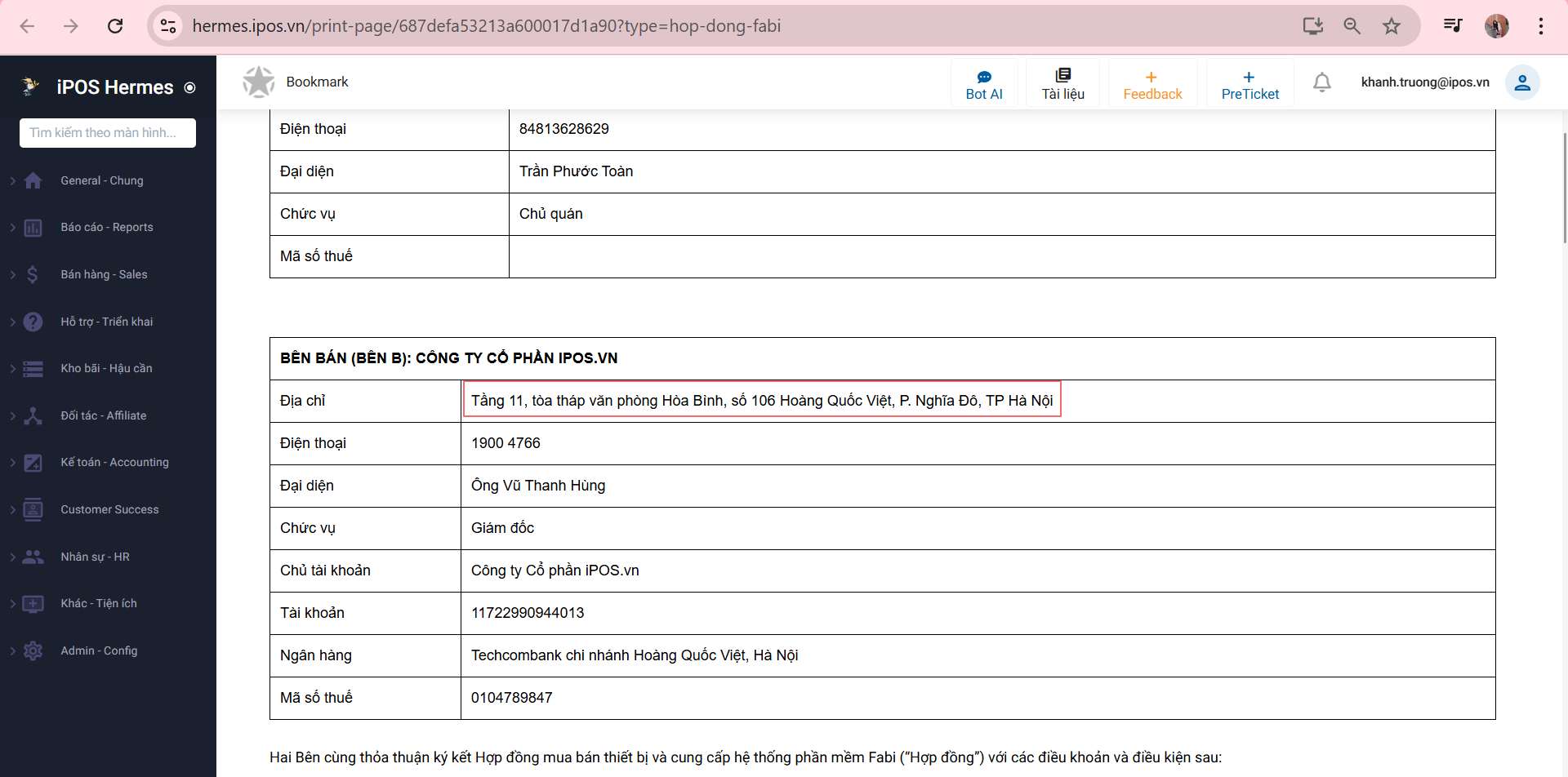
Task: Expand the Báo cáo - Reports chevron
Action: coord(12,228)
